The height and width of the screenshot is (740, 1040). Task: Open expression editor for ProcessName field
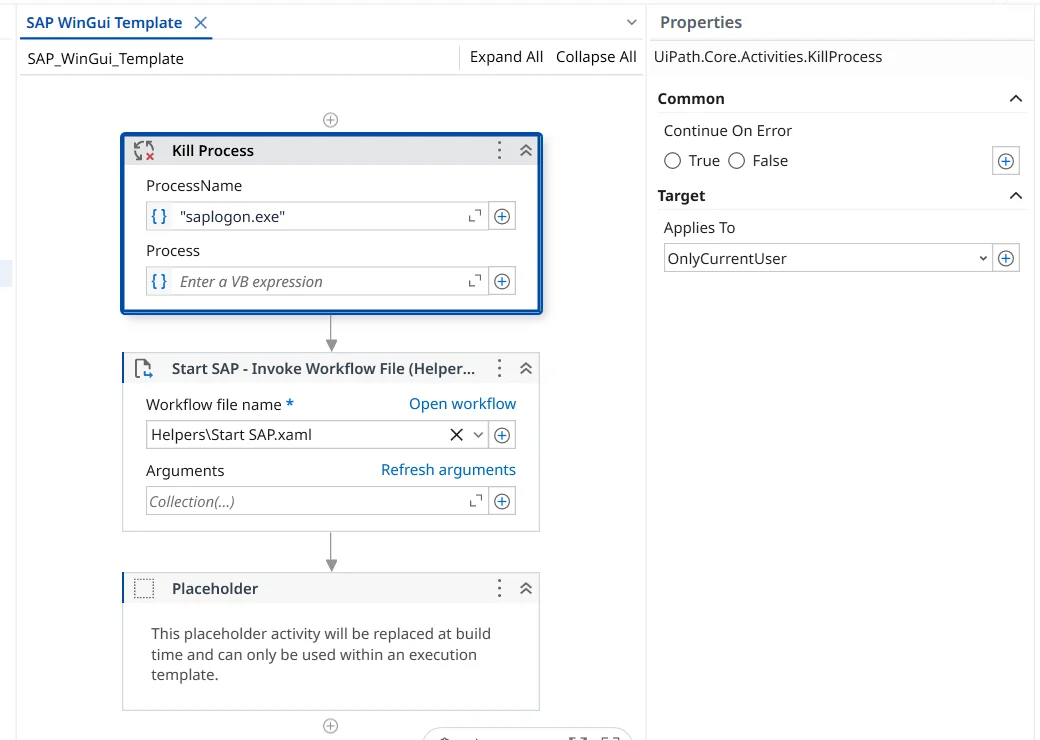[x=475, y=216]
